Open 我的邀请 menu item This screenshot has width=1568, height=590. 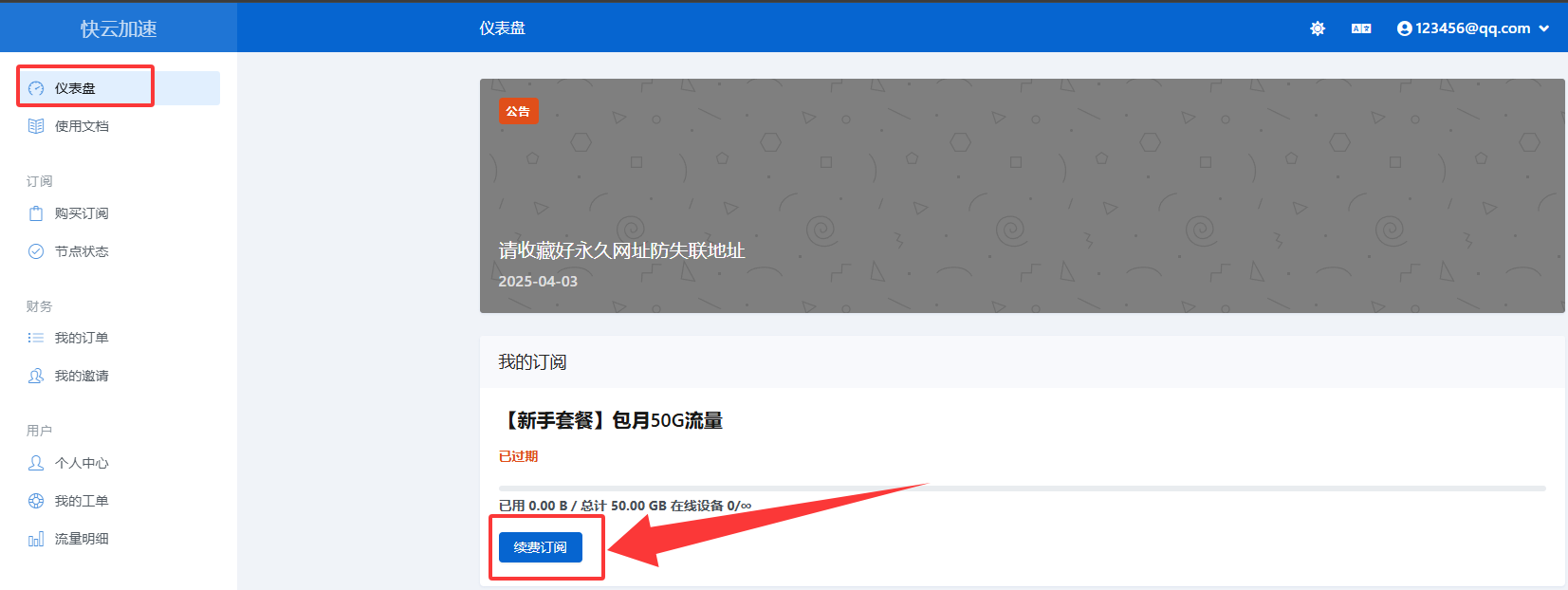pyautogui.click(x=119, y=376)
